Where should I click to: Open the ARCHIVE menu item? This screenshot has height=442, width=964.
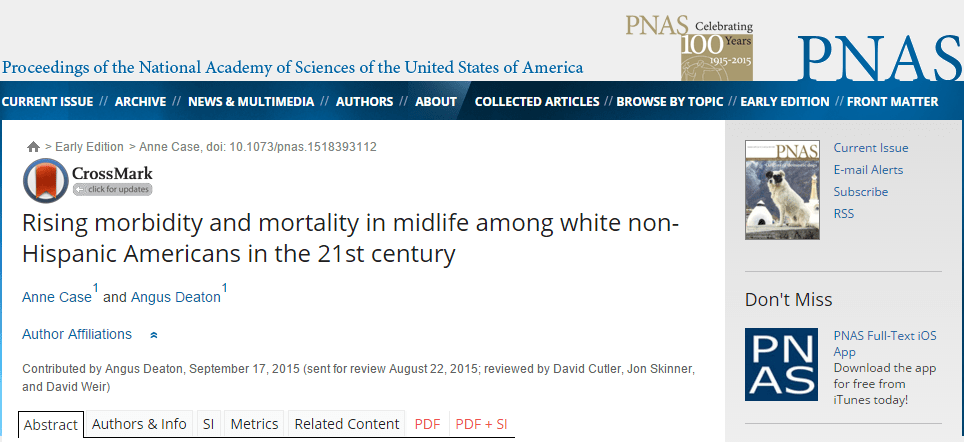140,102
